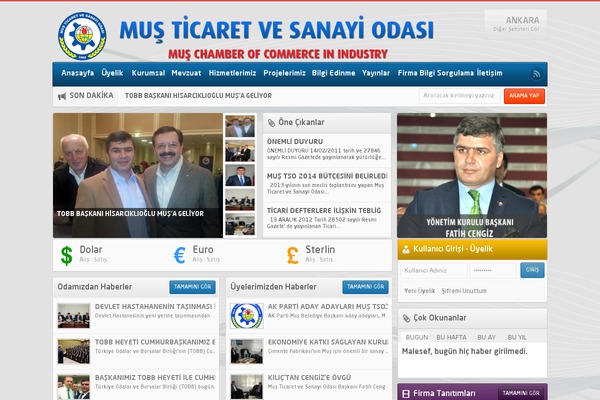Switch to the BU YIL tab
Screen dimensions: 600x400
[x=517, y=338]
